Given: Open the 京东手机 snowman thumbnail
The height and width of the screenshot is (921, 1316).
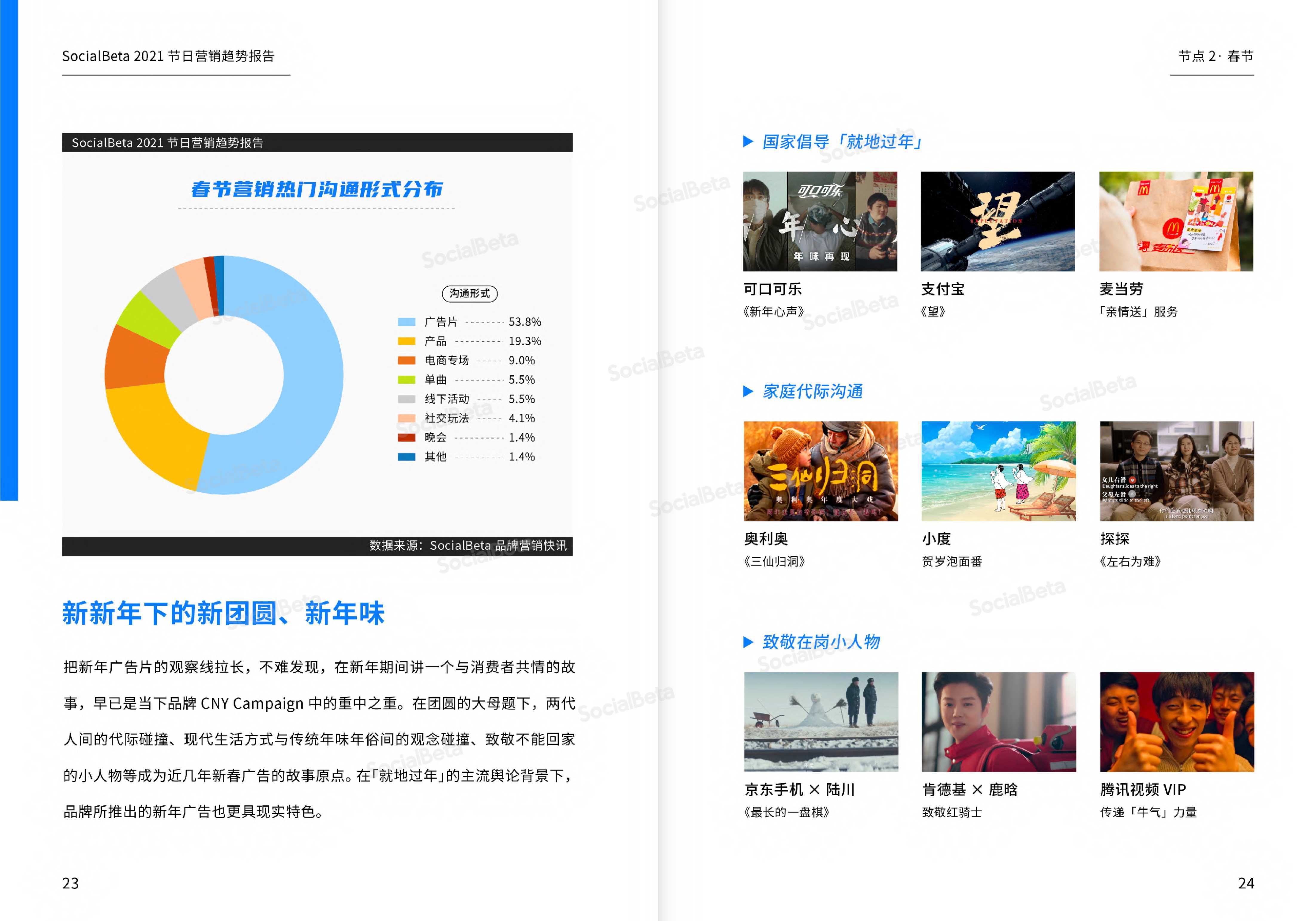Looking at the screenshot, I should (821, 721).
